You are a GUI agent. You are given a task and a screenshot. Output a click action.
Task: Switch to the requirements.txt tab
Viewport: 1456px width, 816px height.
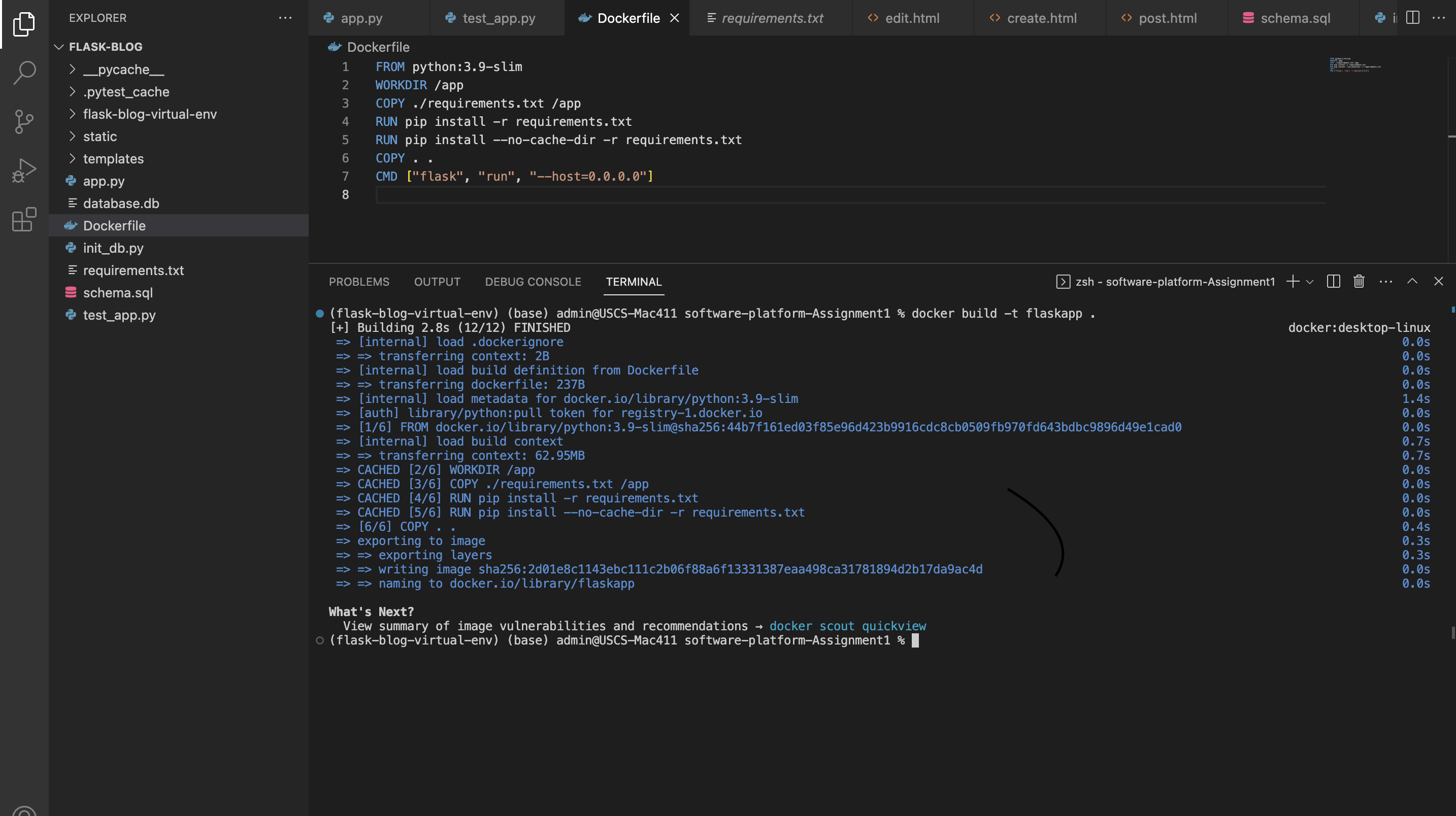pyautogui.click(x=772, y=18)
